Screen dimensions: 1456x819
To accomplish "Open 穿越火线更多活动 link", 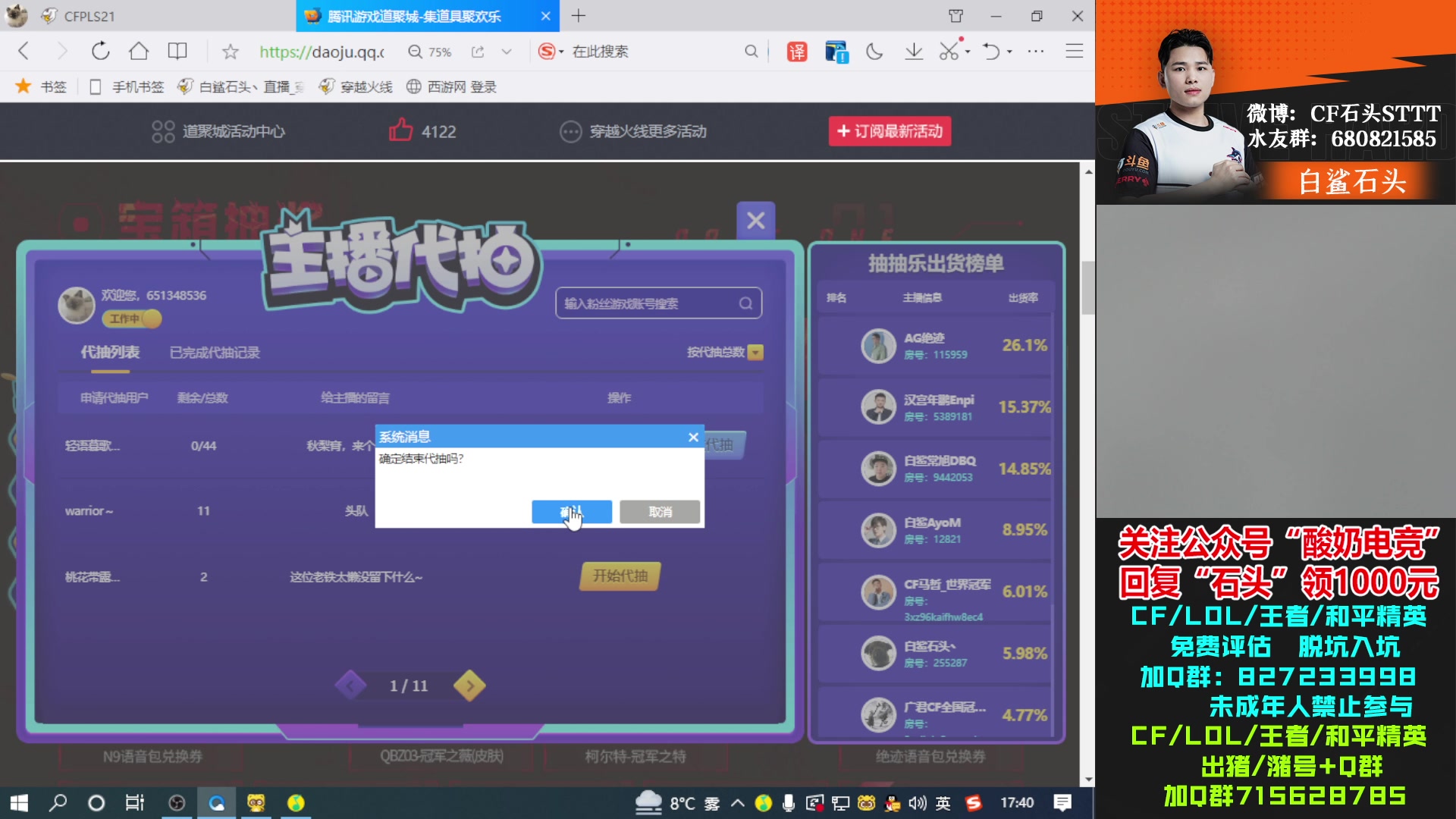I will (633, 131).
